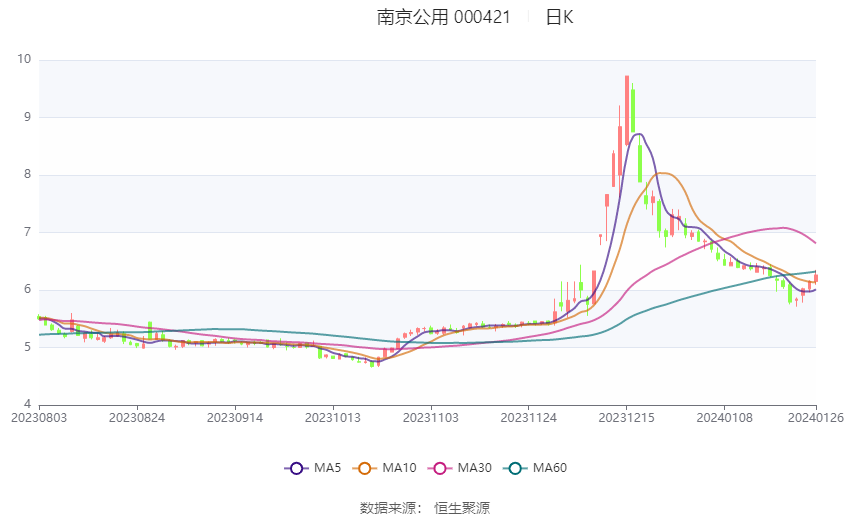850x516 pixels.
Task: Click the x-axis date 20230803
Action: tap(39, 418)
